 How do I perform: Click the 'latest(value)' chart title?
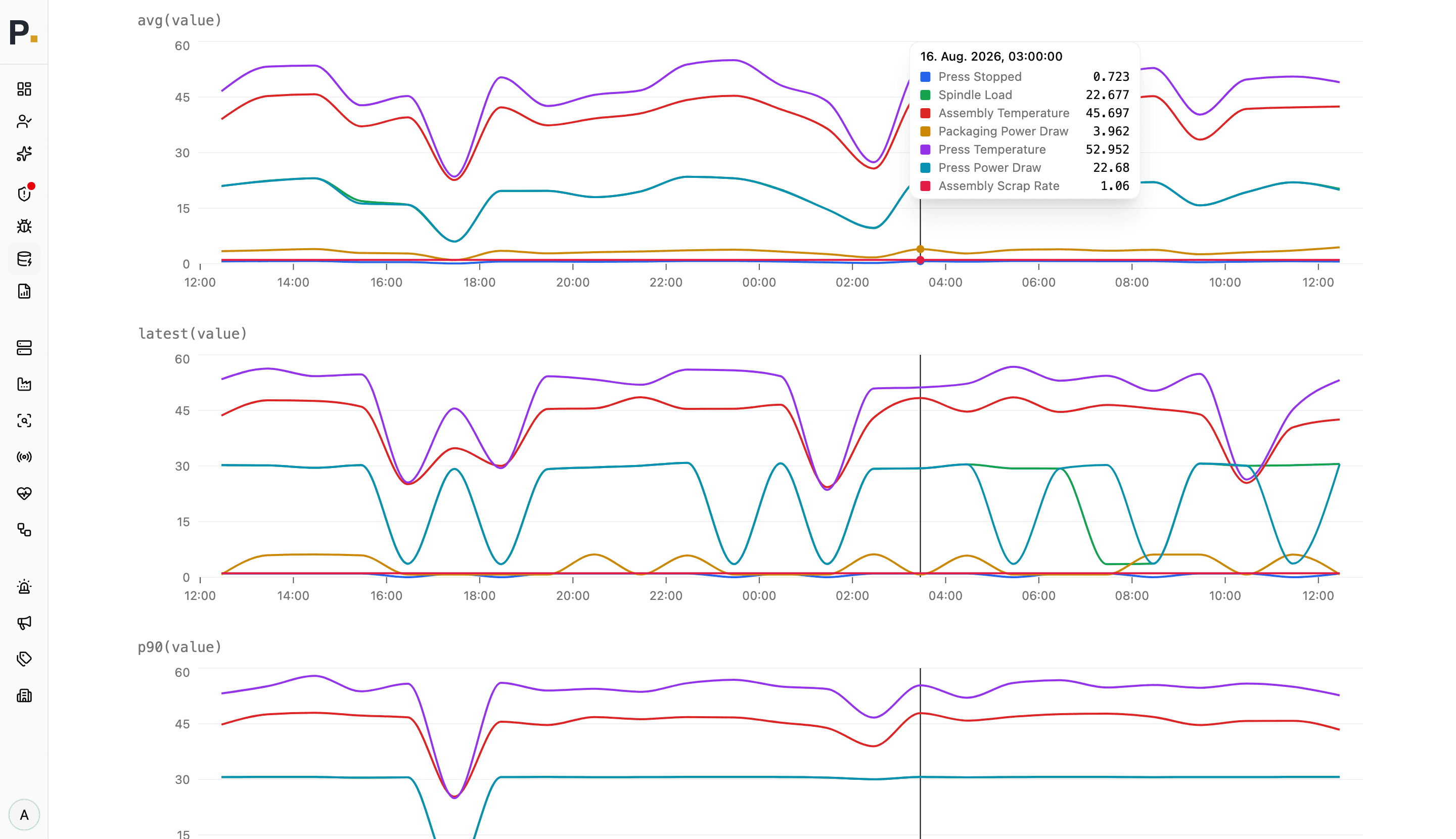[x=193, y=334]
